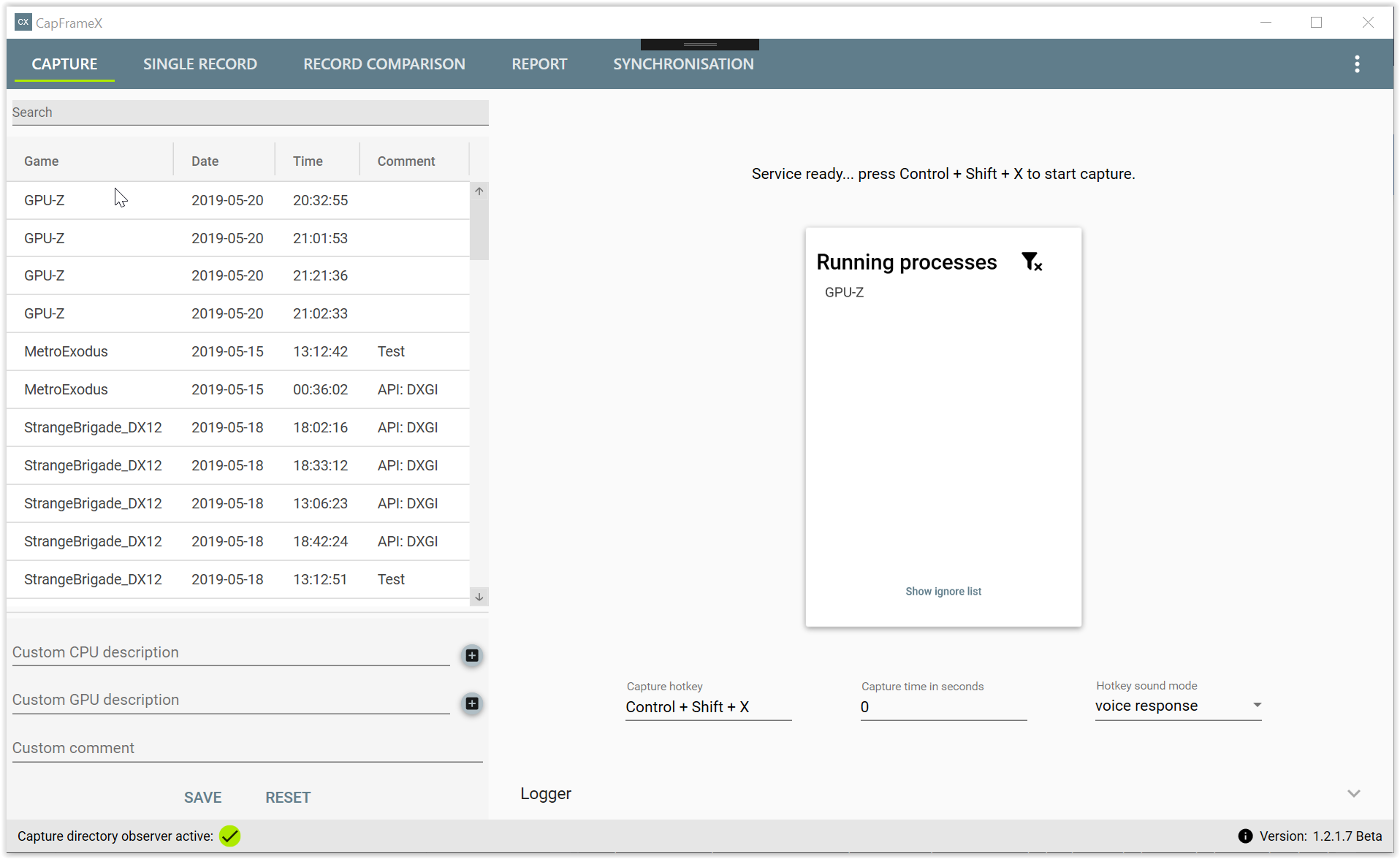The image size is (1400, 859).
Task: Select GPU-Z in Running processes
Action: 844,292
